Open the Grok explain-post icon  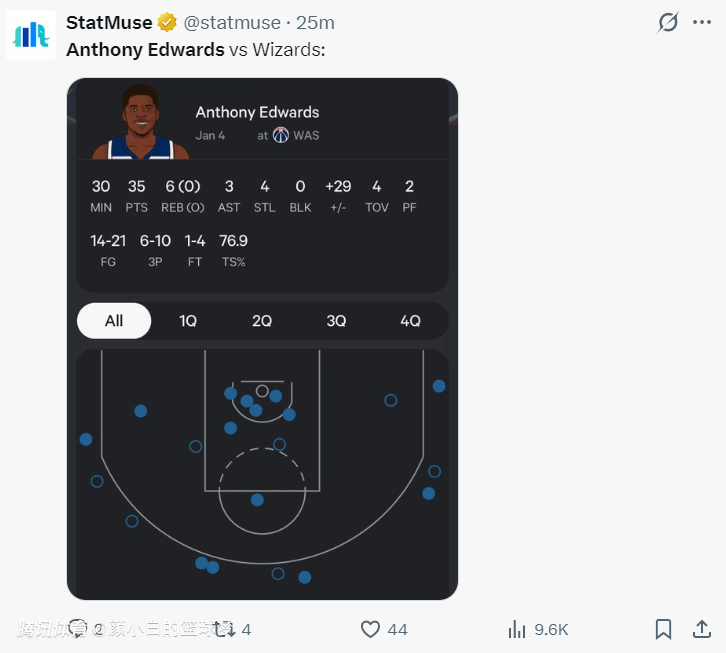point(667,22)
